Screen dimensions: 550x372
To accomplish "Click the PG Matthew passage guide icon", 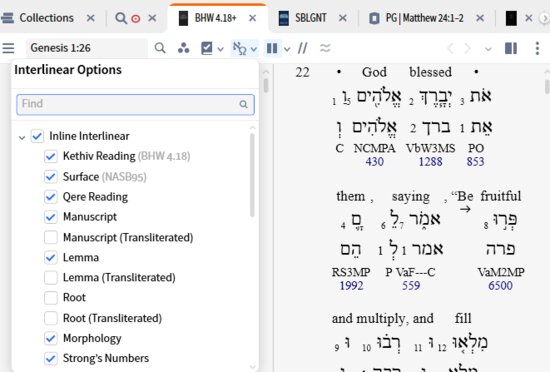I will coord(374,18).
